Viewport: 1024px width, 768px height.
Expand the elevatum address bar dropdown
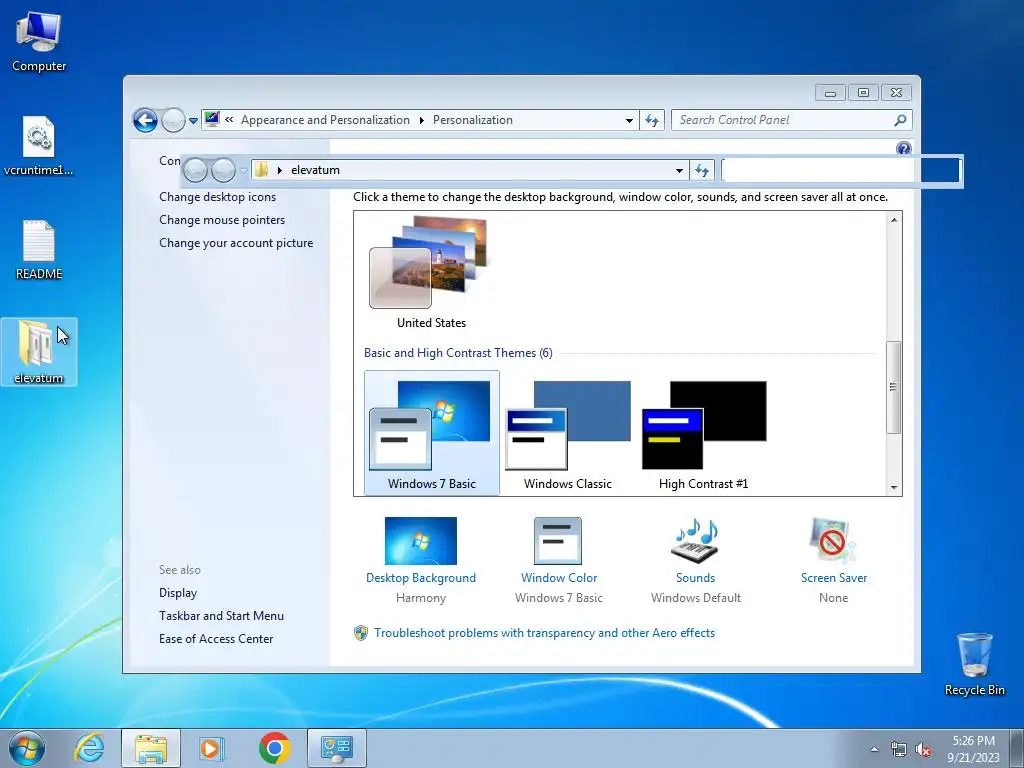click(679, 170)
